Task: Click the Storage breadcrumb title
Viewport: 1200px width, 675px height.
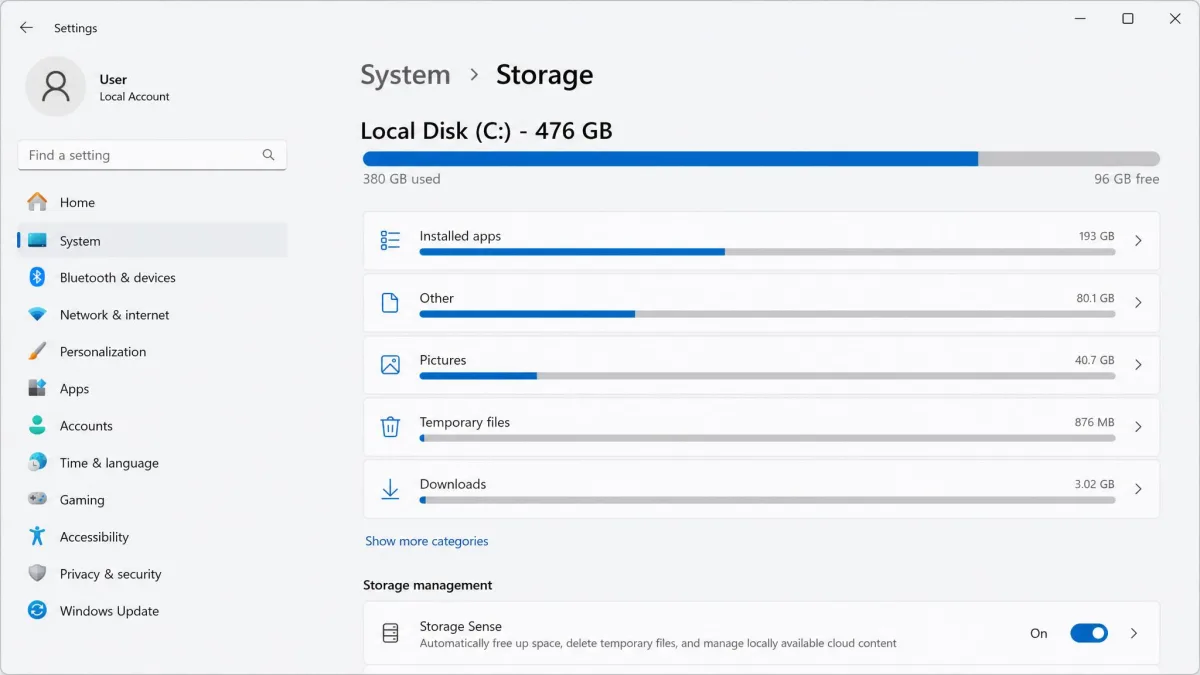Action: click(545, 75)
